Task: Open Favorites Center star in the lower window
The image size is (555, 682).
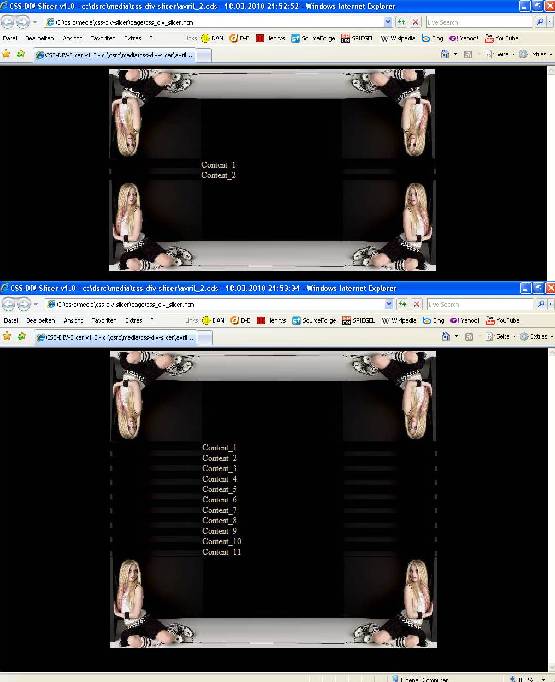Action: (7, 336)
